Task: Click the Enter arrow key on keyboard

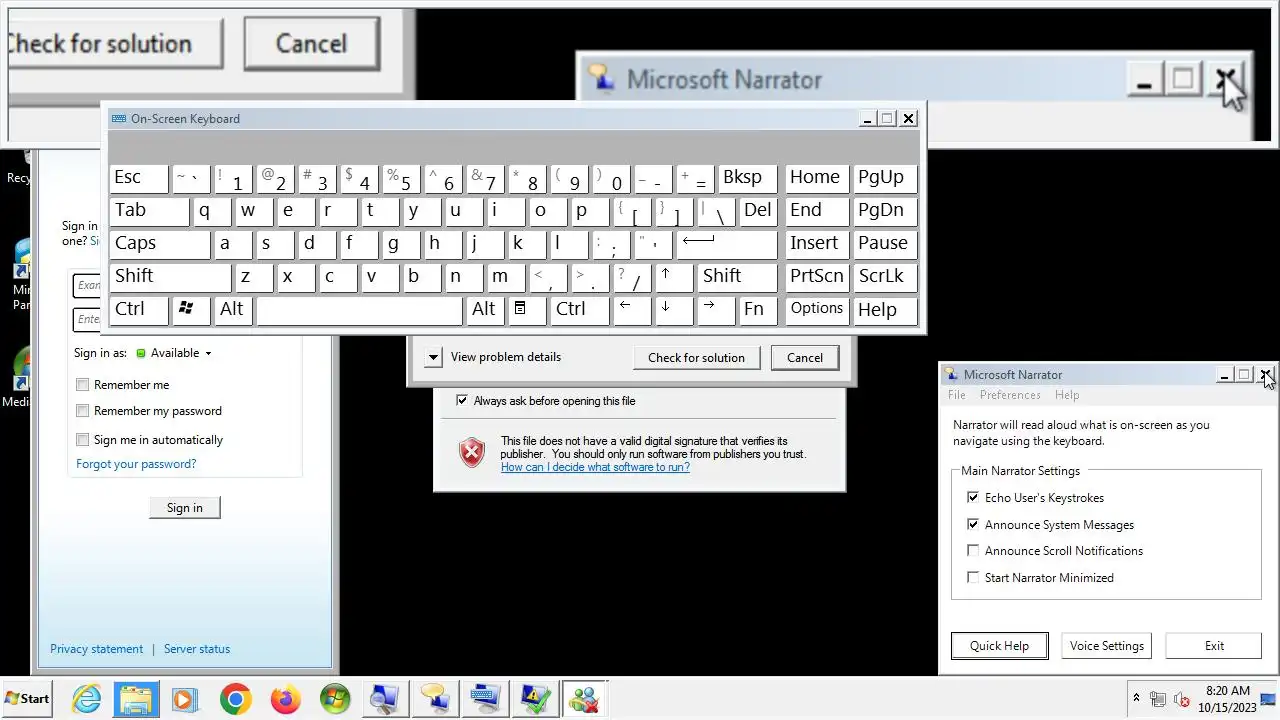Action: 727,243
